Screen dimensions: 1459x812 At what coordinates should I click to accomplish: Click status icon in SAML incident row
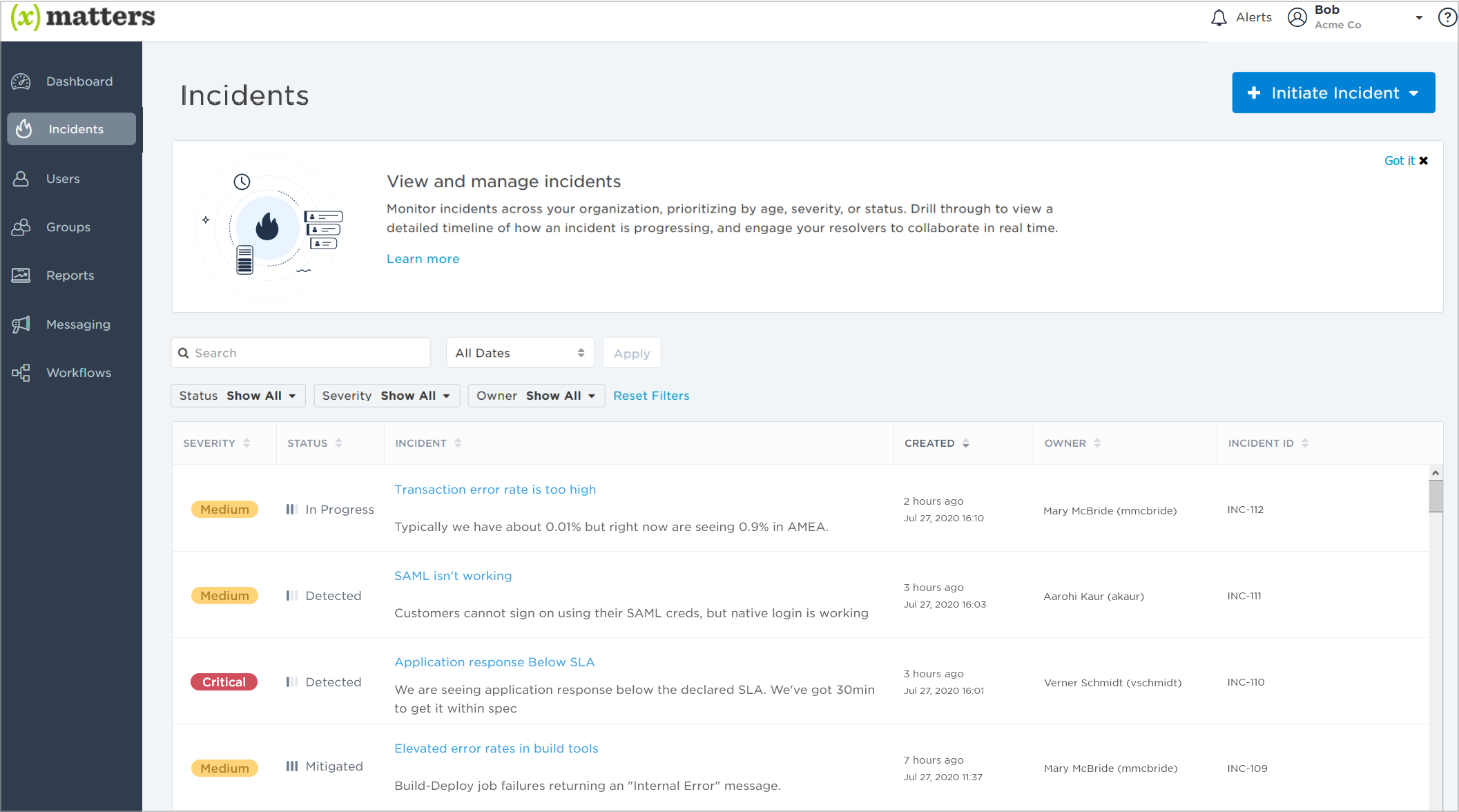[292, 596]
